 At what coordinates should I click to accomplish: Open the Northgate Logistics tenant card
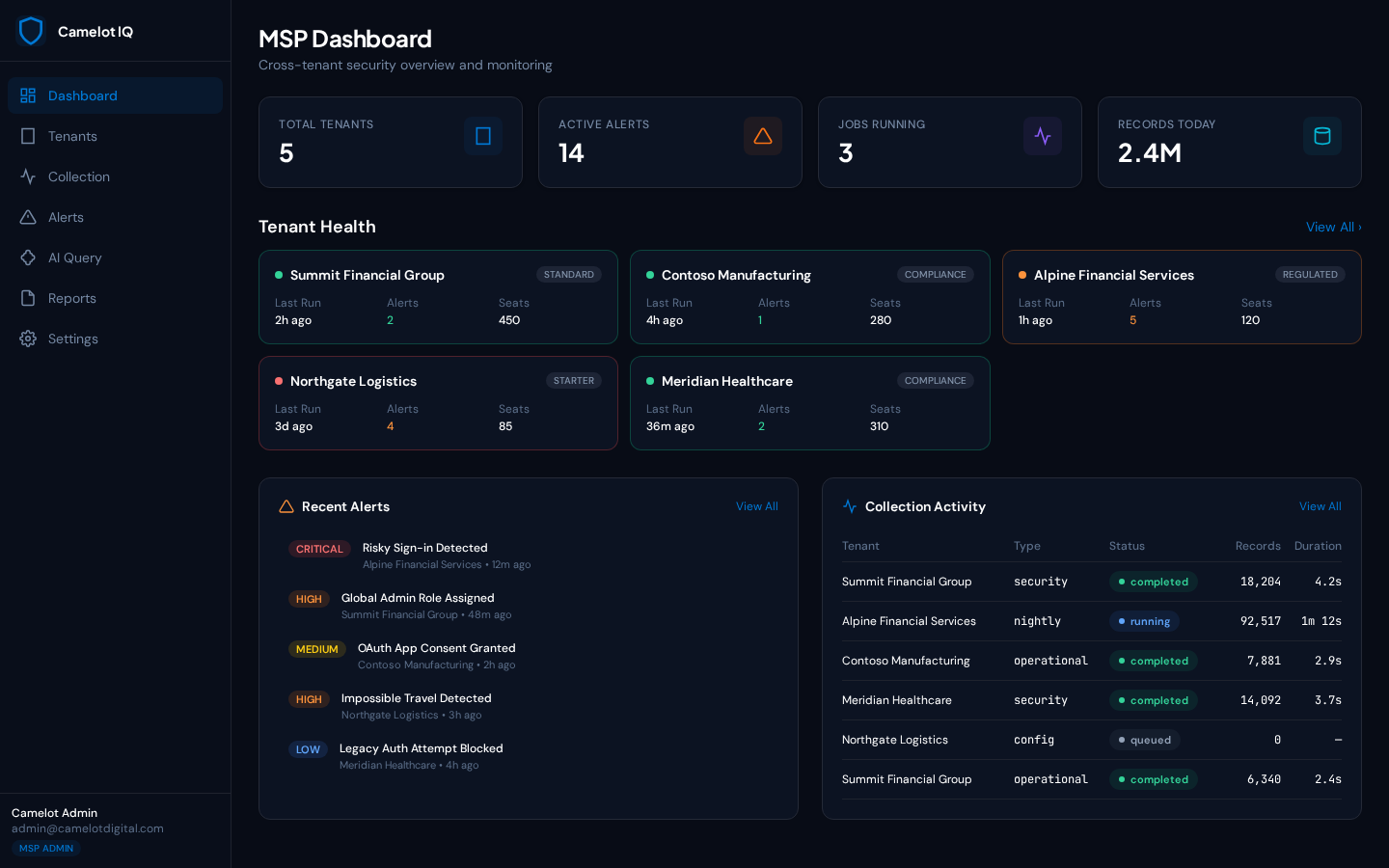(438, 403)
